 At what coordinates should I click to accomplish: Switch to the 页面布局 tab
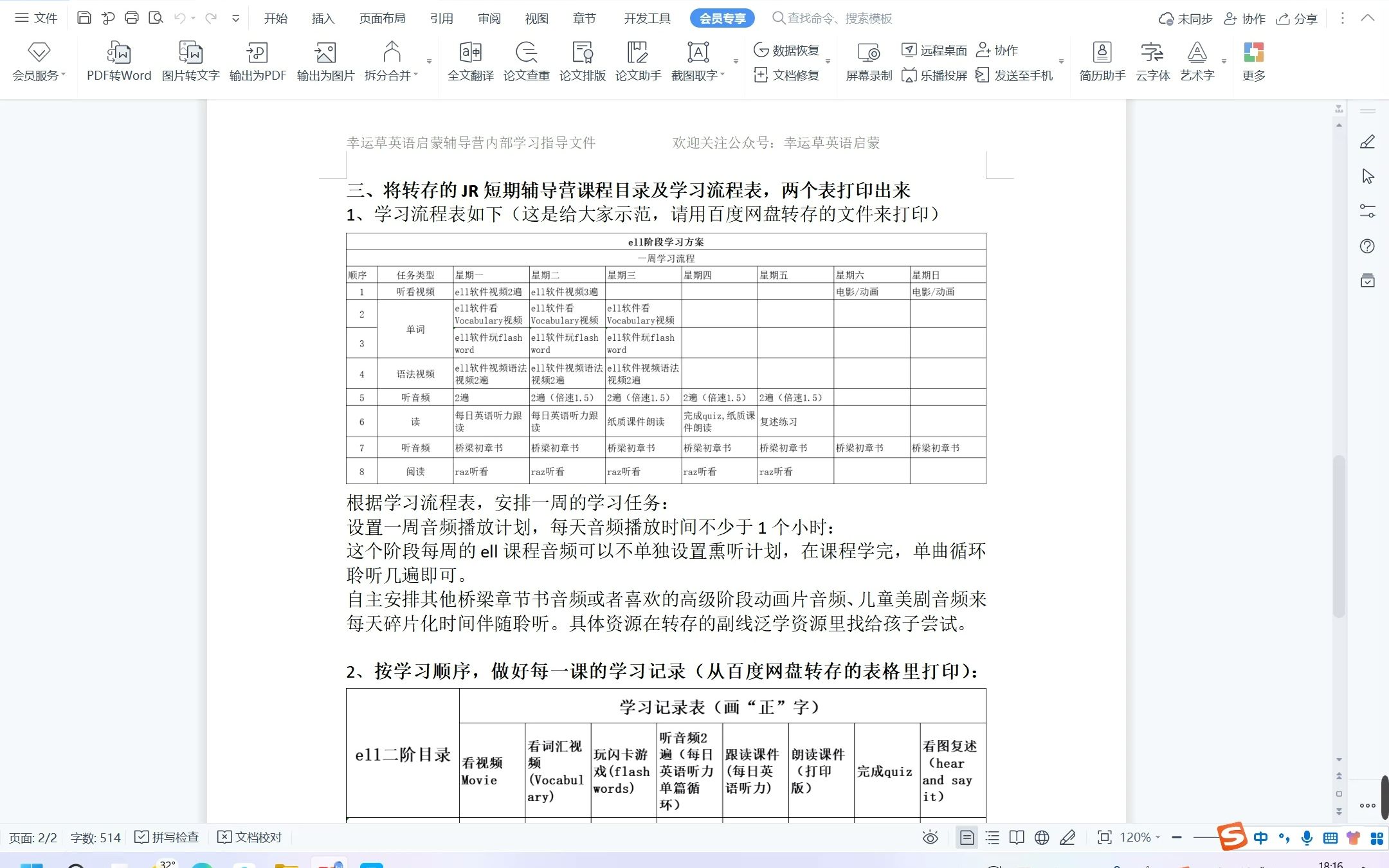(x=382, y=18)
